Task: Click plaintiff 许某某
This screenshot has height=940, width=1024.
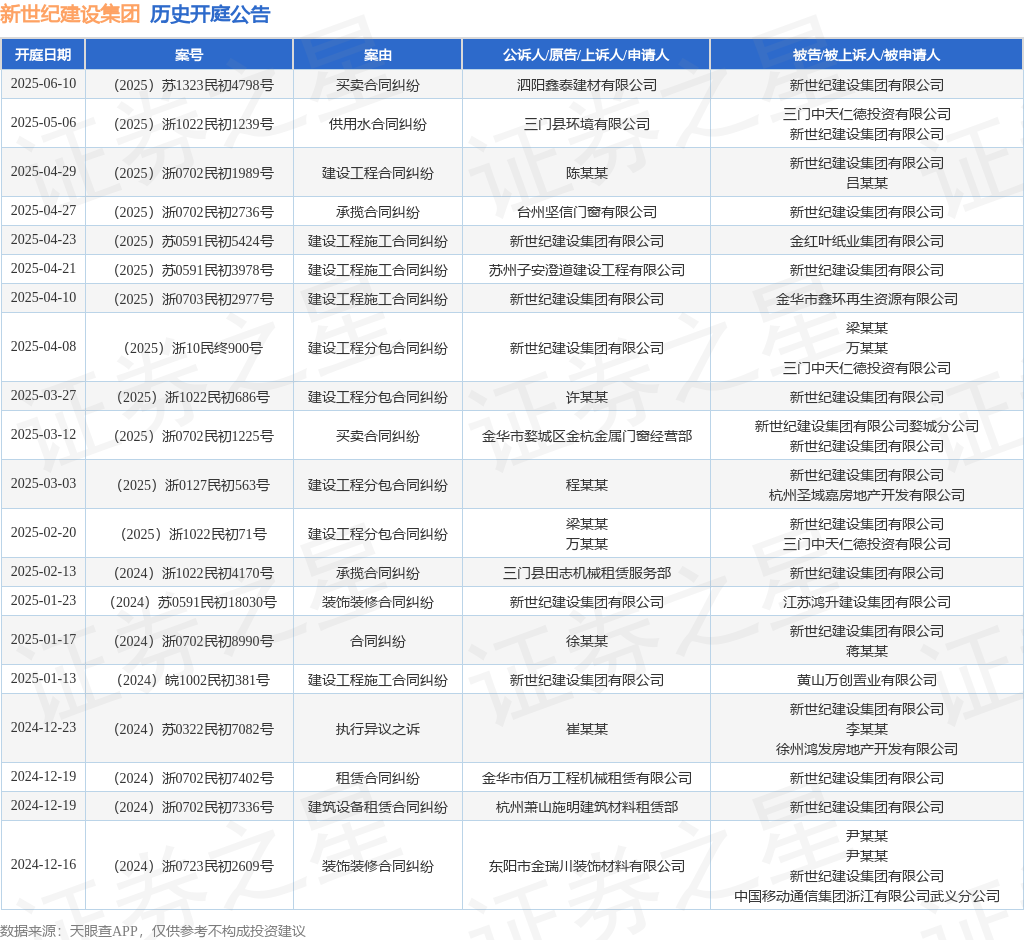Action: click(x=586, y=397)
